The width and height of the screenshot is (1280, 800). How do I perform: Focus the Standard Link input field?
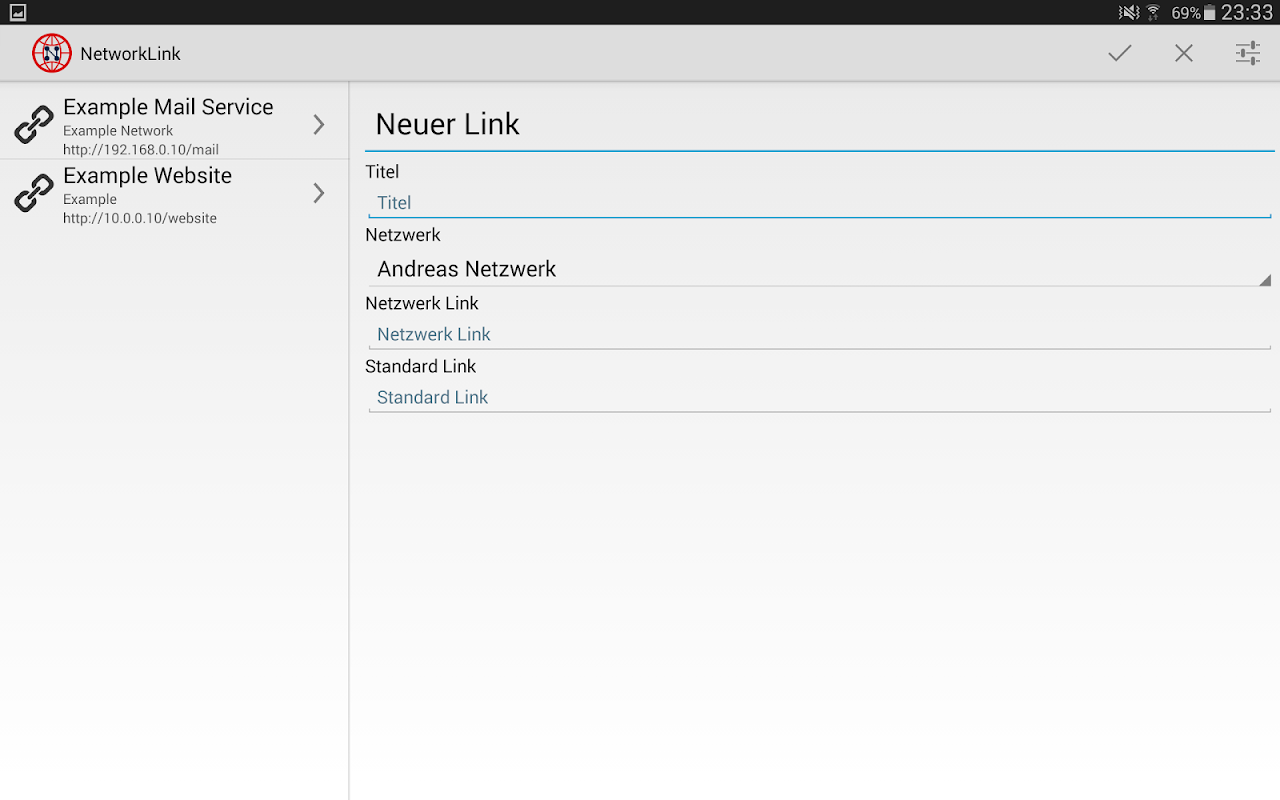818,397
